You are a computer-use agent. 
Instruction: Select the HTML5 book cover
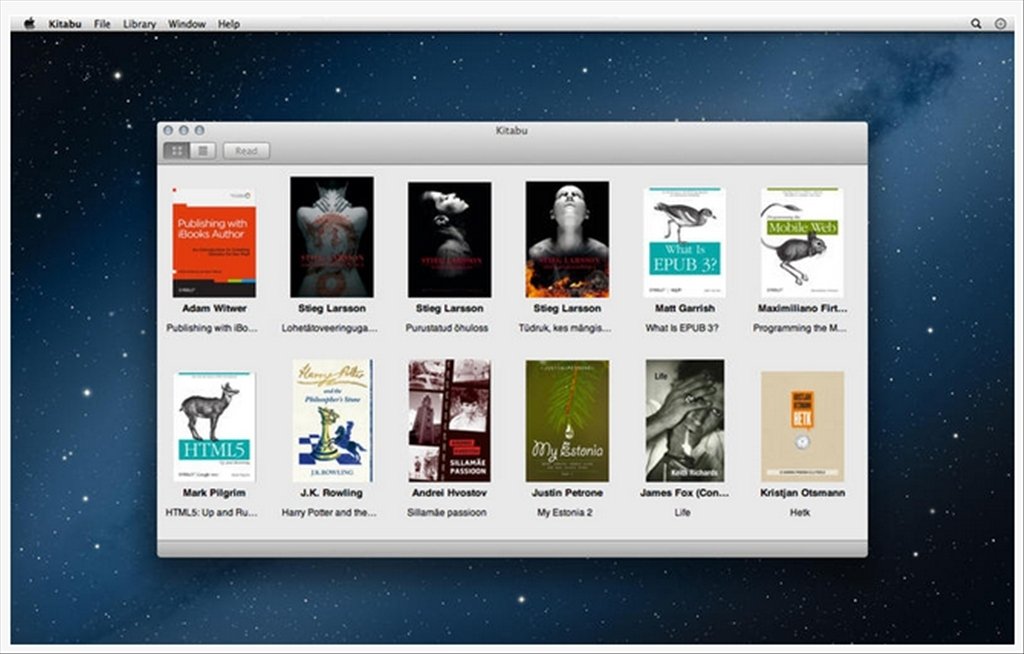click(x=214, y=427)
